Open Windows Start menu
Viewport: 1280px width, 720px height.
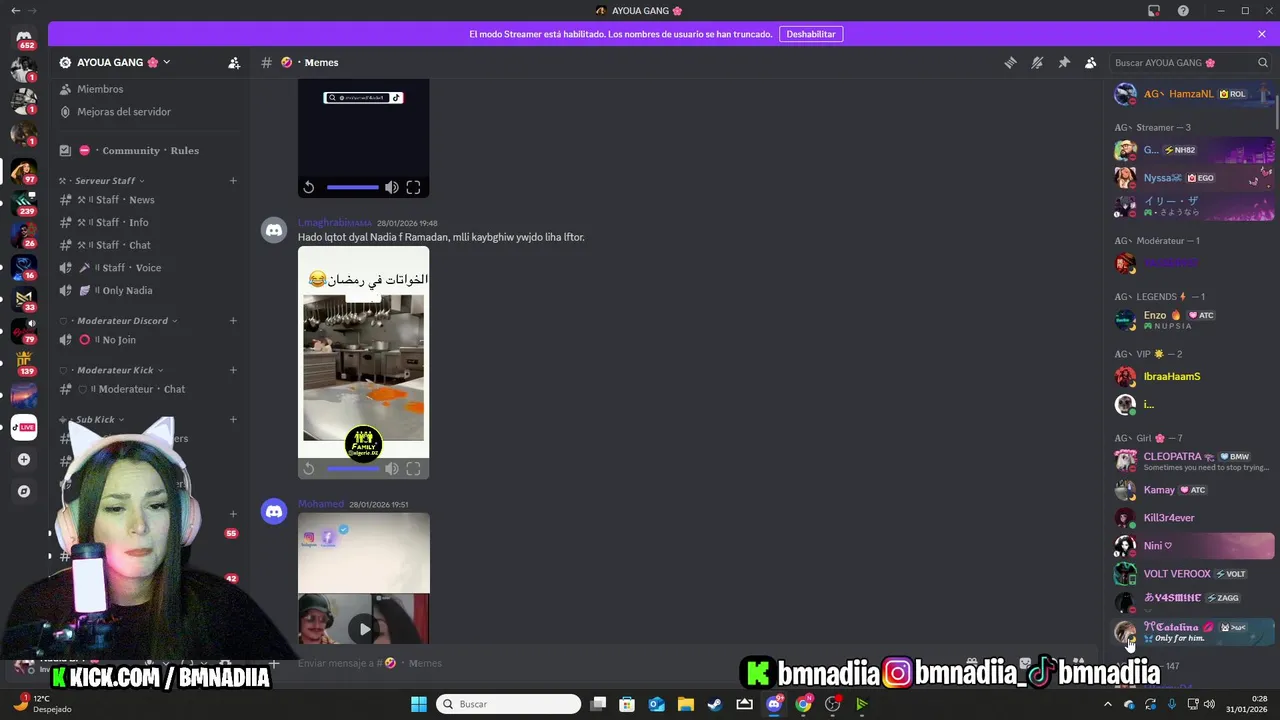tap(419, 704)
